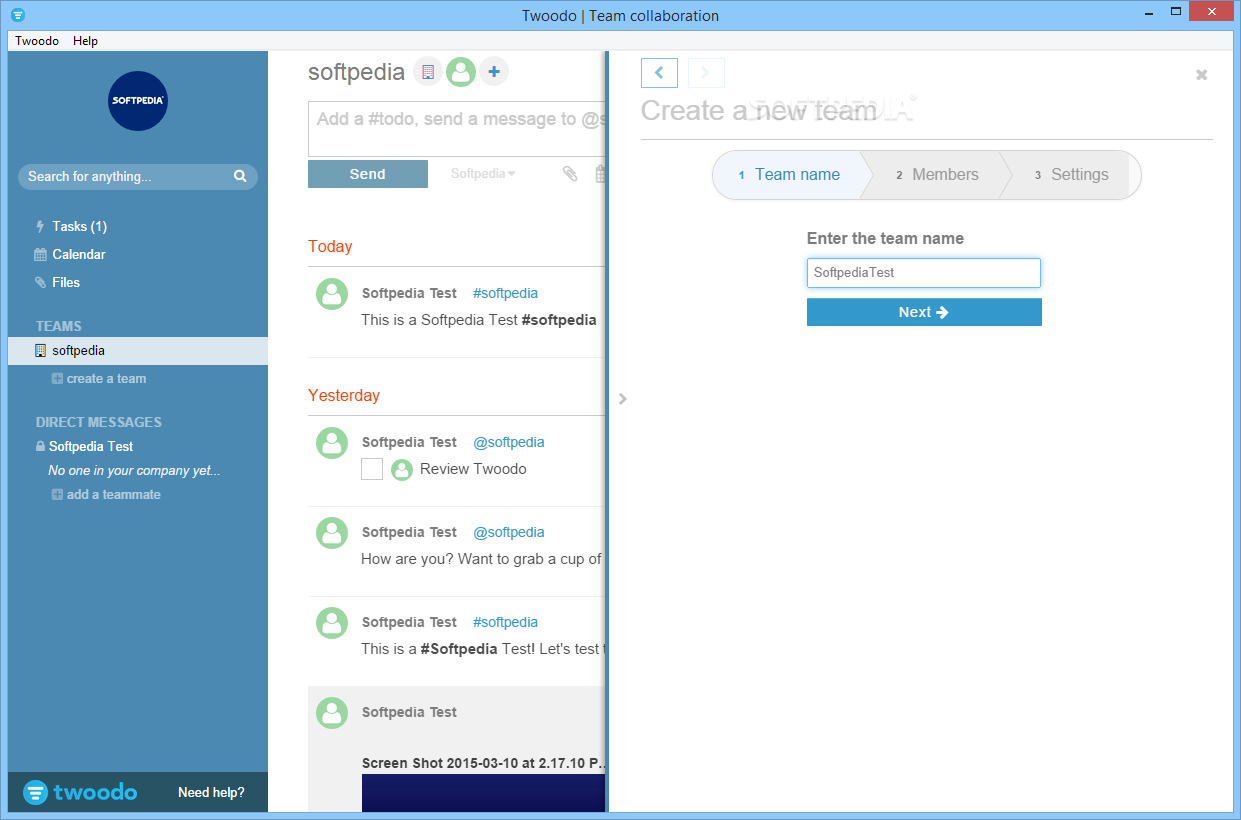Click the plus icon to add member
The height and width of the screenshot is (820, 1241).
click(x=494, y=72)
